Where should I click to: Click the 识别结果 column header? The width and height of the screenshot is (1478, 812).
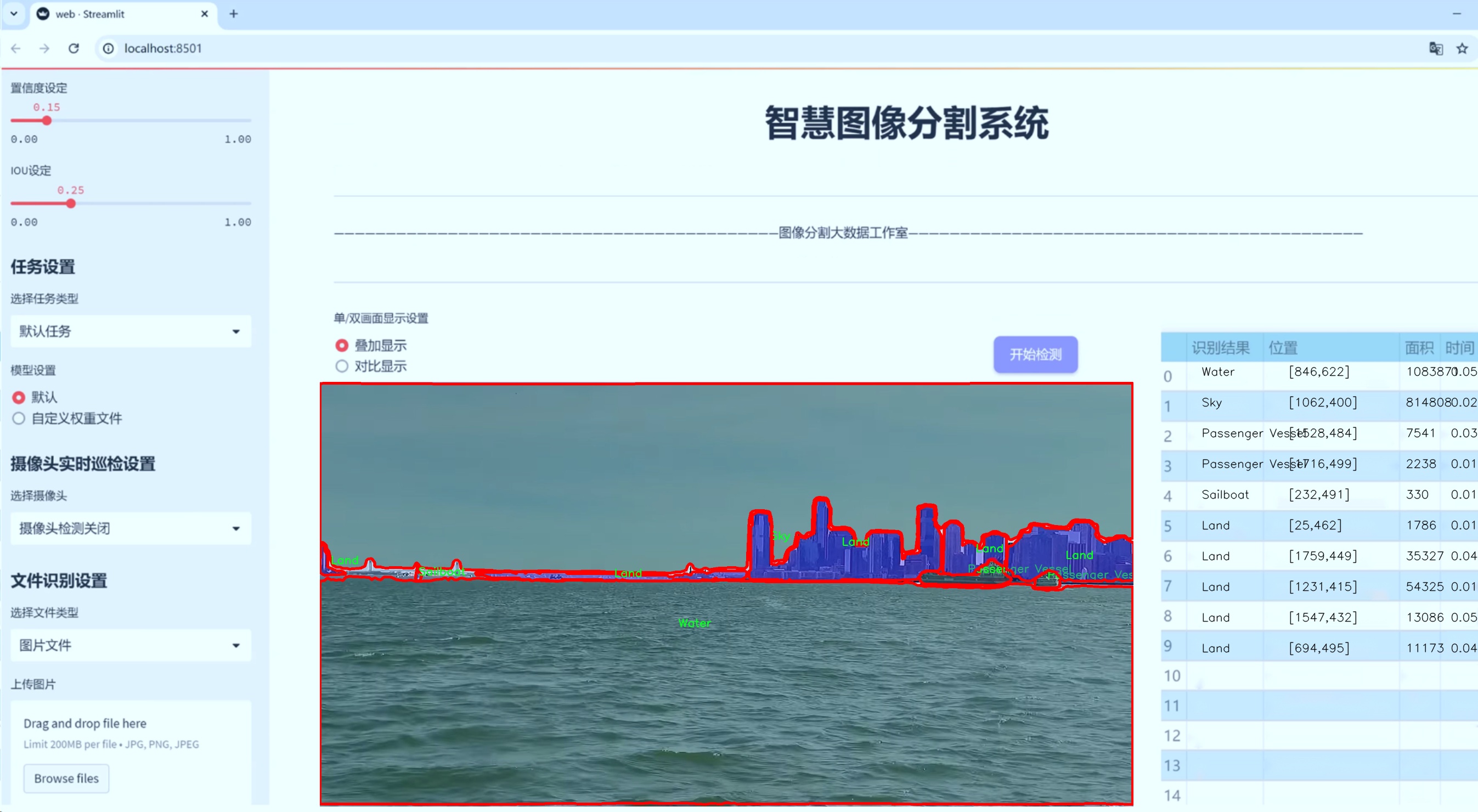pos(1220,347)
